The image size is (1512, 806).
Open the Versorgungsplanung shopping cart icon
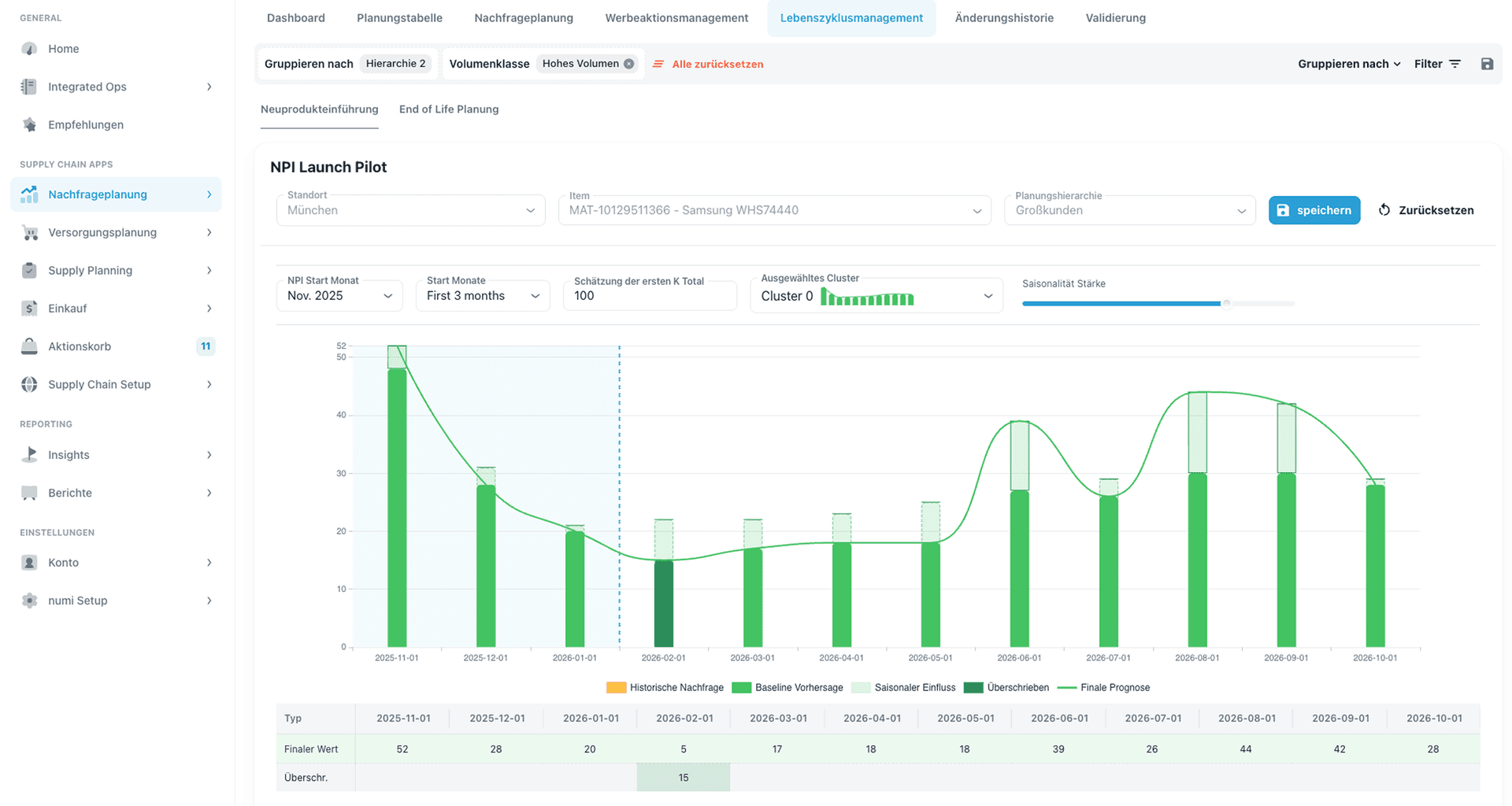point(29,232)
